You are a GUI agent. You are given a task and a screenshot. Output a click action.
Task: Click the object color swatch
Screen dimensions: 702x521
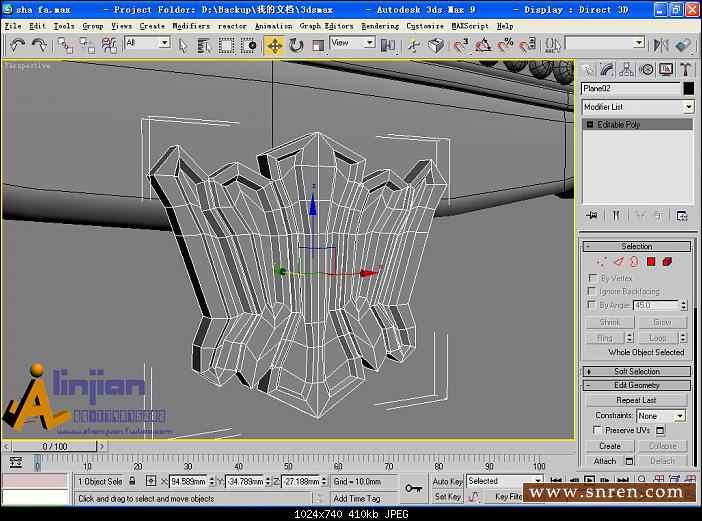(689, 89)
